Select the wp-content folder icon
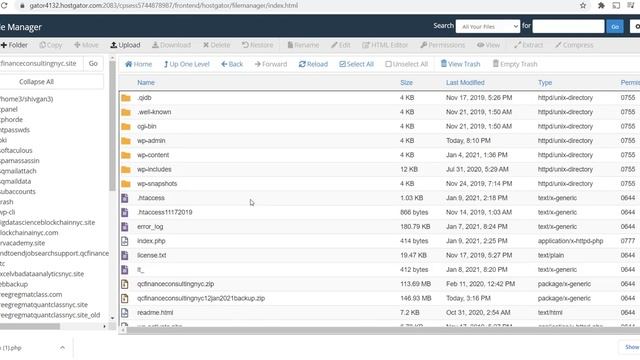 click(126, 155)
